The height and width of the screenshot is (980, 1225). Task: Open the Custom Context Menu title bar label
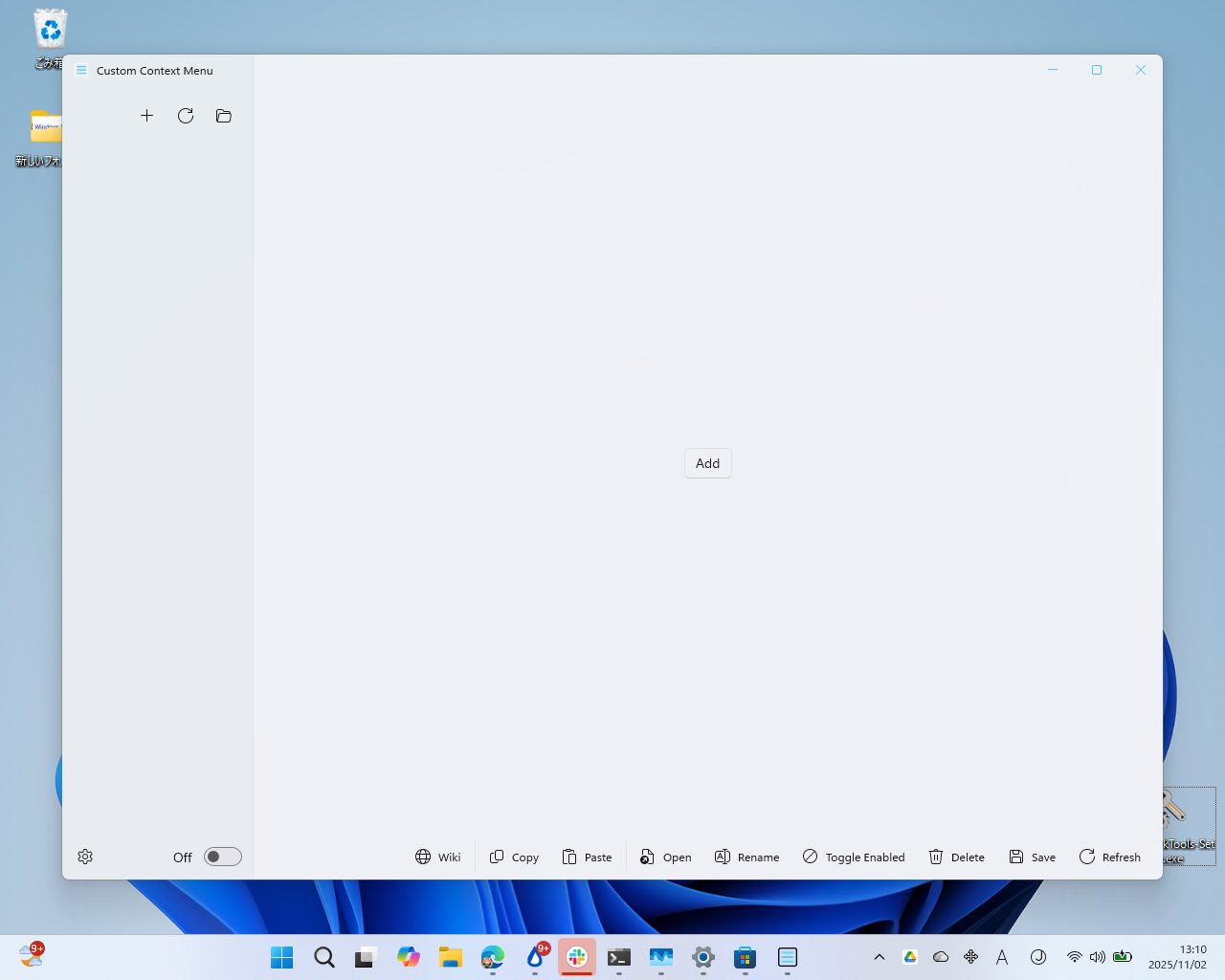155,70
